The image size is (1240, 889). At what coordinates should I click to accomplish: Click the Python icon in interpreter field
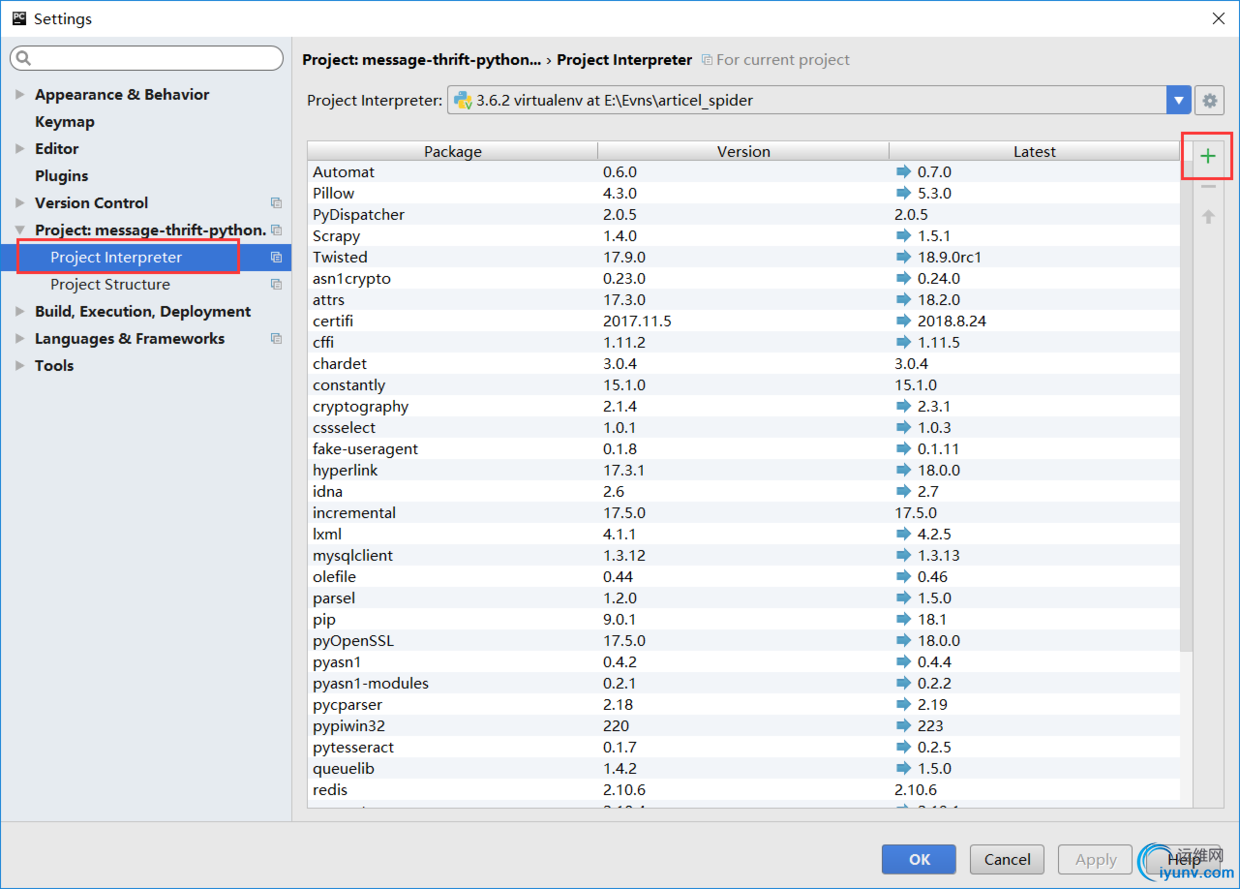coord(463,100)
